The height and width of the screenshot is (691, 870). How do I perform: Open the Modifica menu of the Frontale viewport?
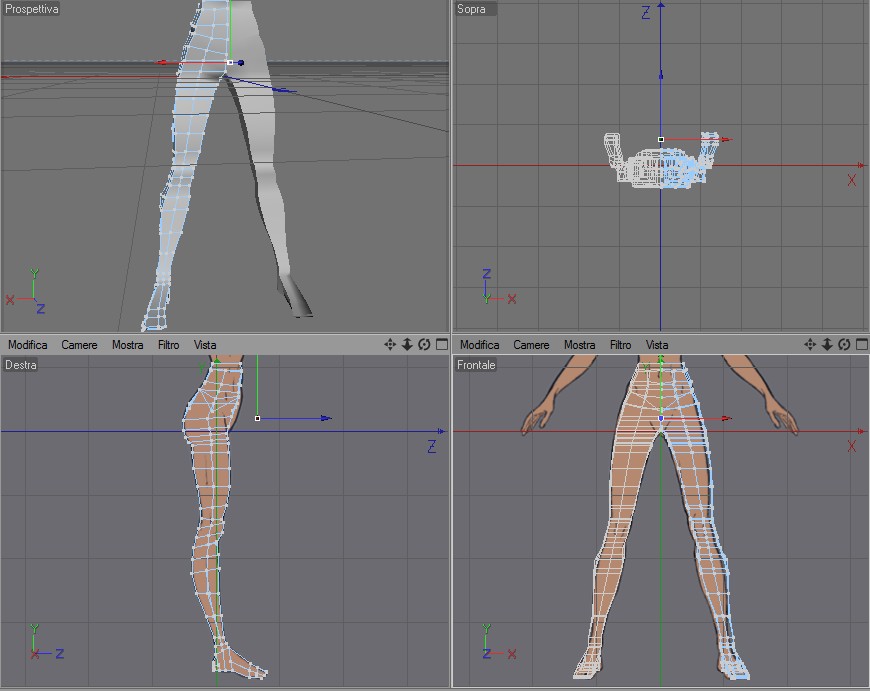pyautogui.click(x=480, y=345)
